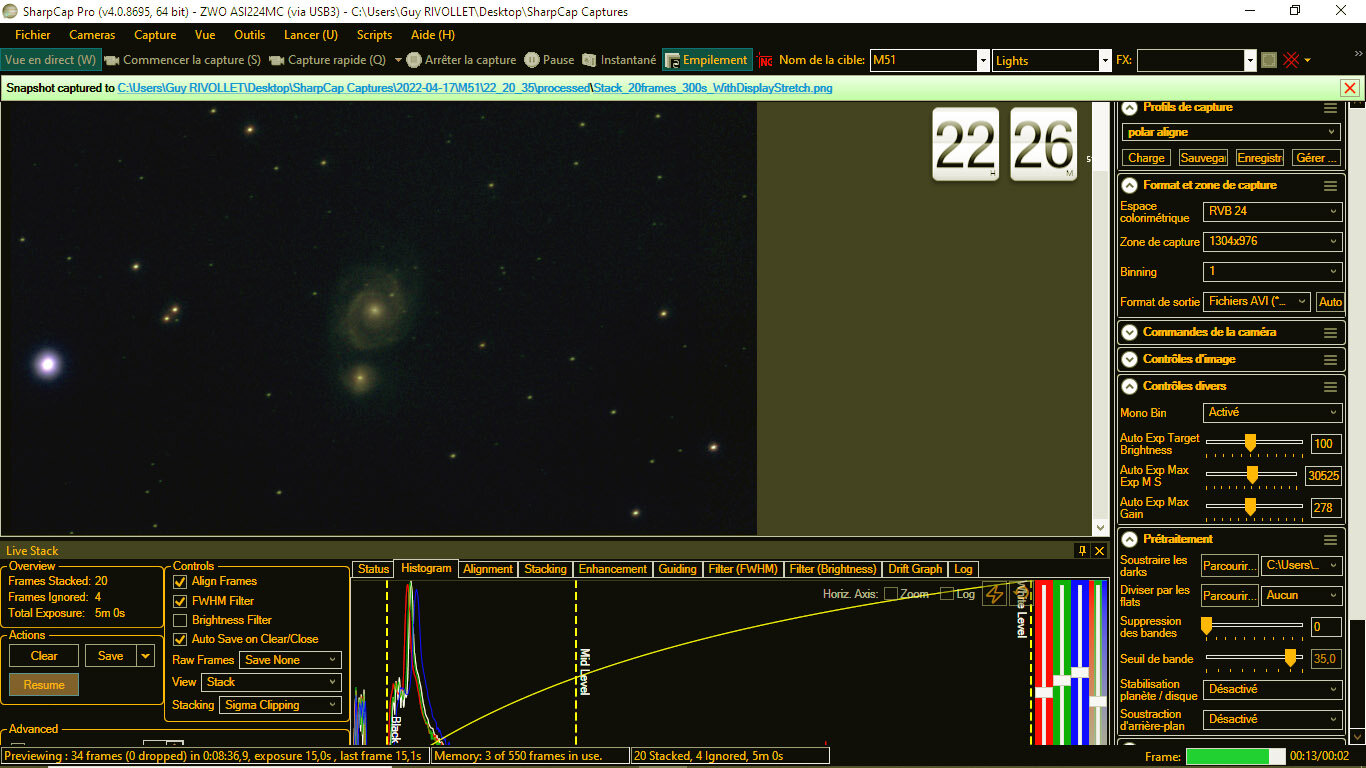Click the red reticule crosshair icon
Image resolution: width=1366 pixels, height=768 pixels.
coord(1291,60)
